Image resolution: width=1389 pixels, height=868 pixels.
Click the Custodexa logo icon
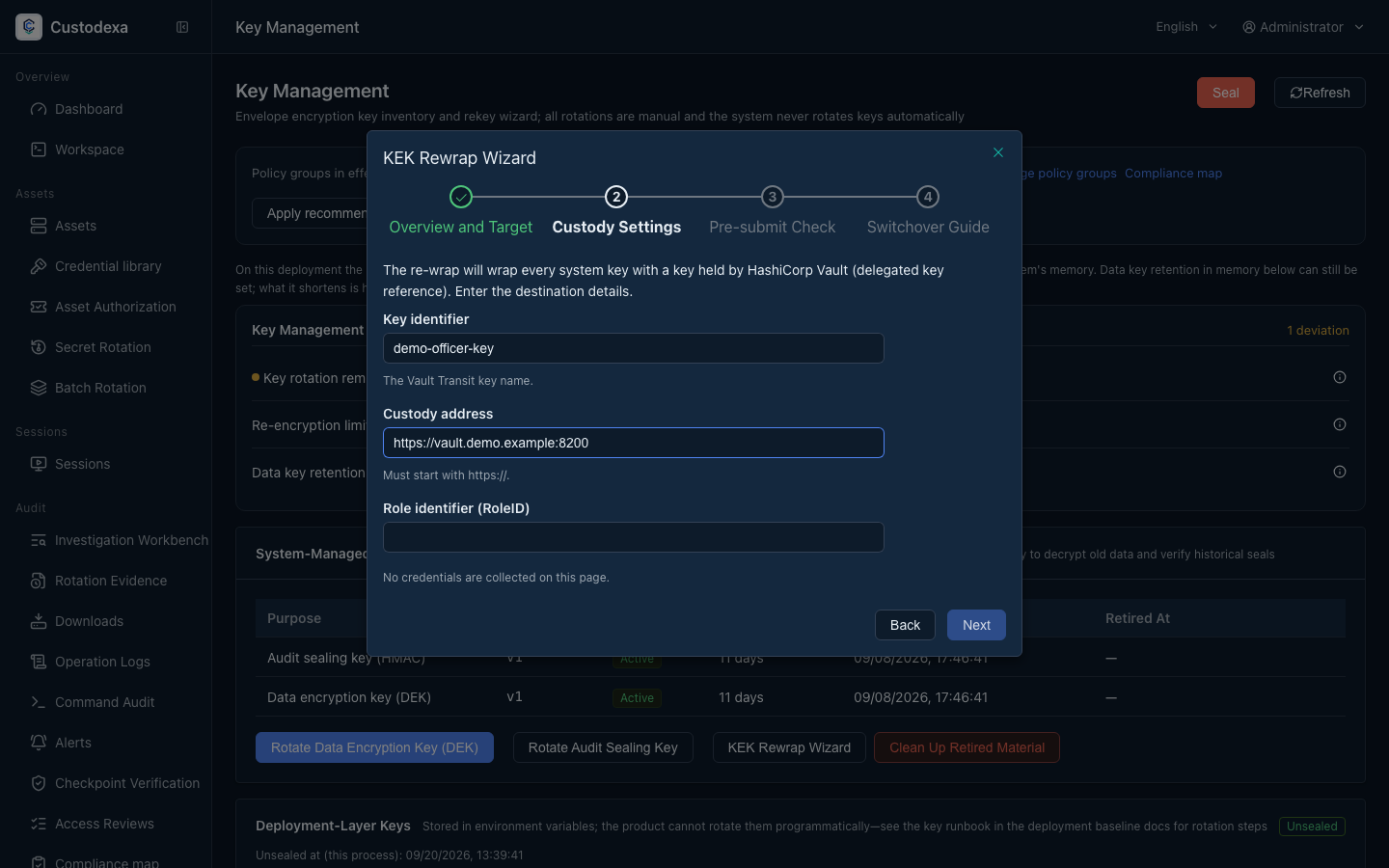click(29, 27)
